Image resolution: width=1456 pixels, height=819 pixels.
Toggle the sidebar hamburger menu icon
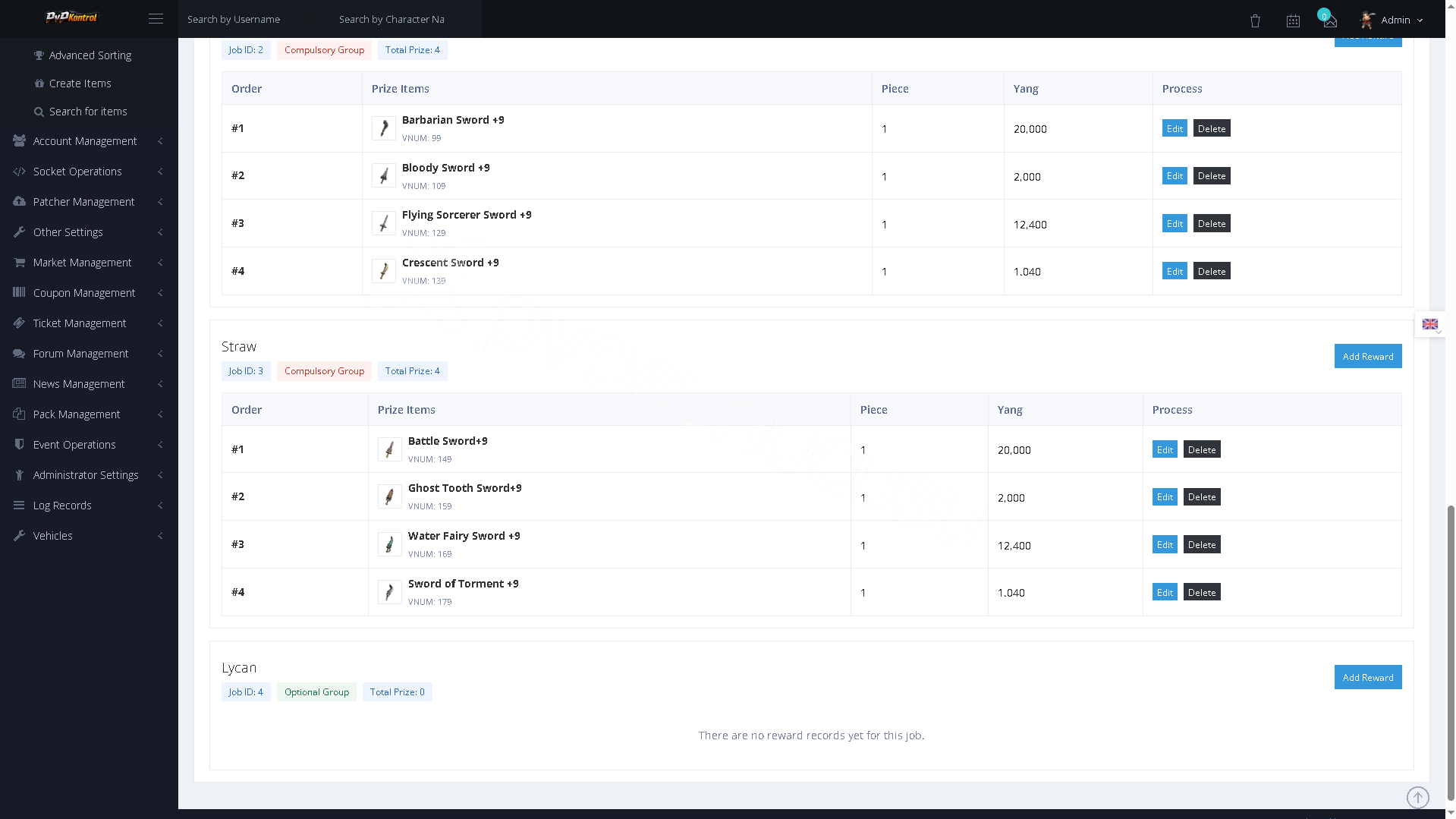[156, 19]
